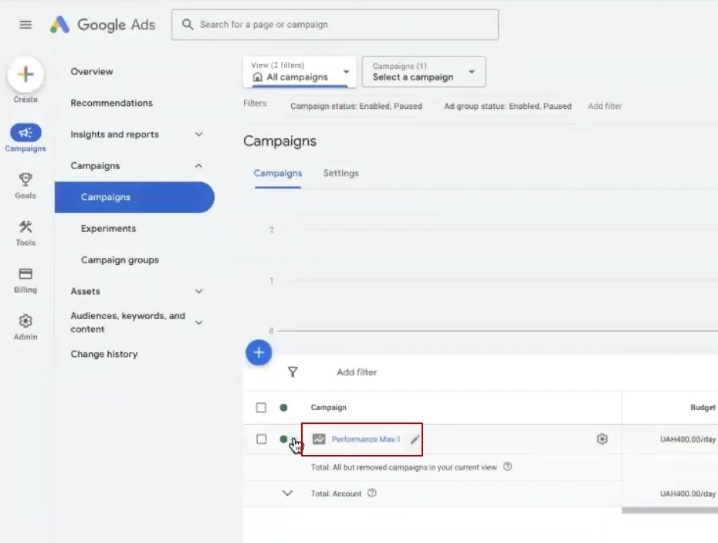Screen dimensions: 718x543
Task: Click the blue new campaign plus button
Action: pos(258,352)
